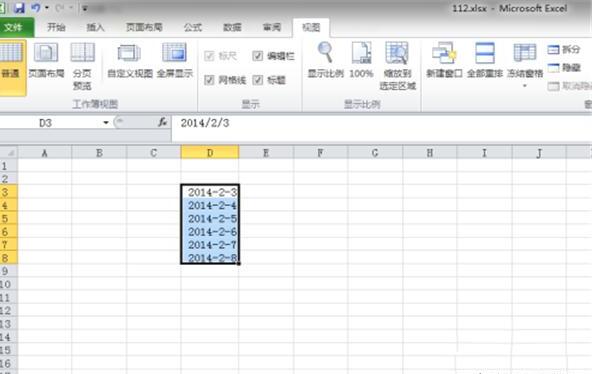The image size is (592, 374).
Task: Click the fx Insert Function icon
Action: (x=162, y=122)
